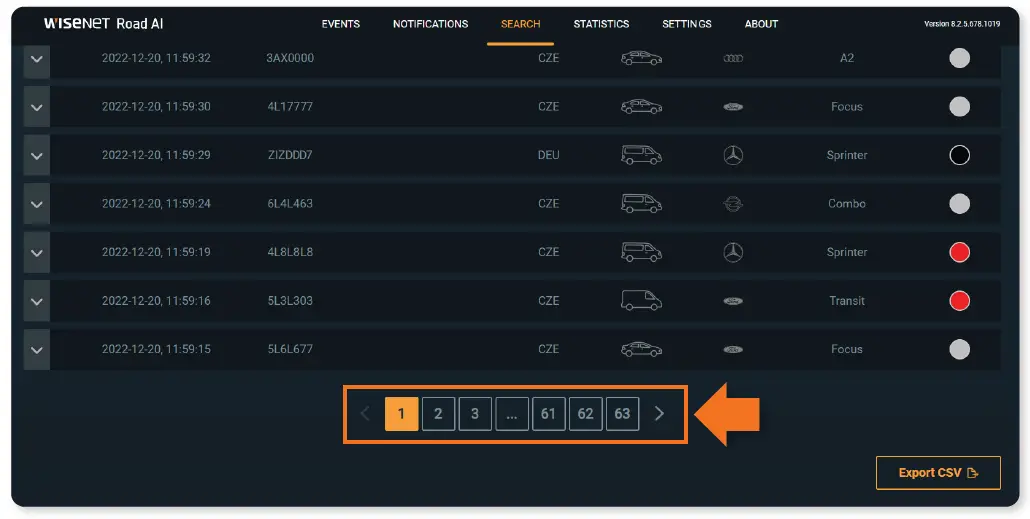The height and width of the screenshot is (519, 1030).
Task: Switch to the STATISTICS tab
Action: point(601,24)
